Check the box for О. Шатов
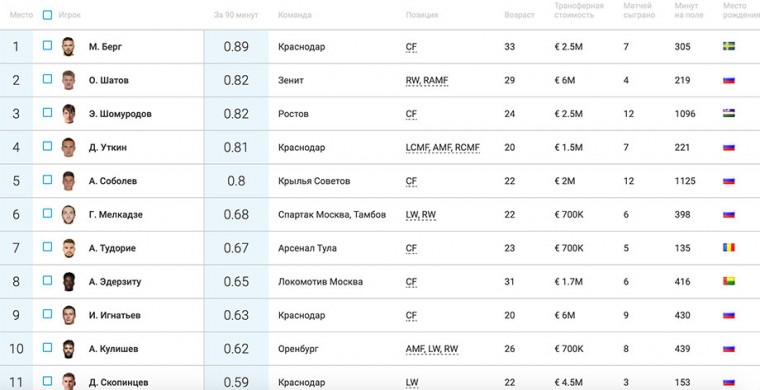Image resolution: width=760 pixels, height=390 pixels. tap(47, 79)
